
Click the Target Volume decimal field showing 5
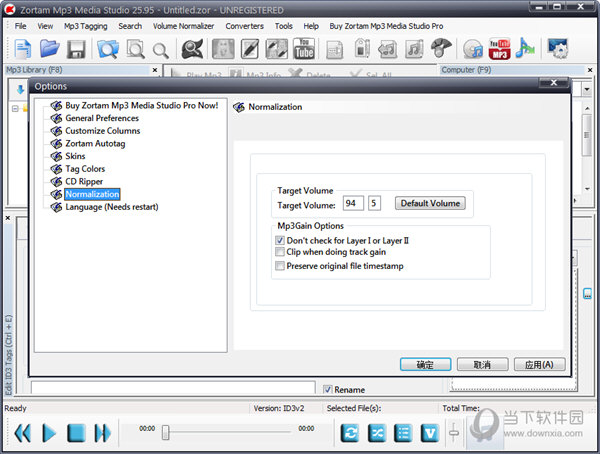[374, 203]
